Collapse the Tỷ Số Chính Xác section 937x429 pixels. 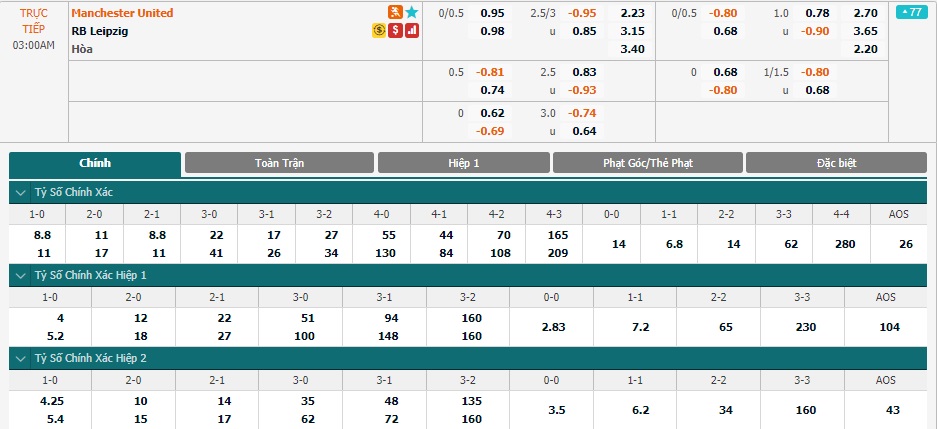coord(22,192)
